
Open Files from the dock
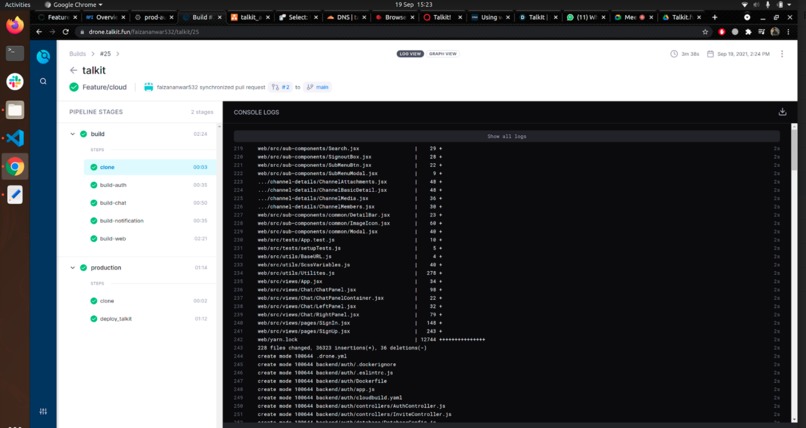click(x=15, y=110)
